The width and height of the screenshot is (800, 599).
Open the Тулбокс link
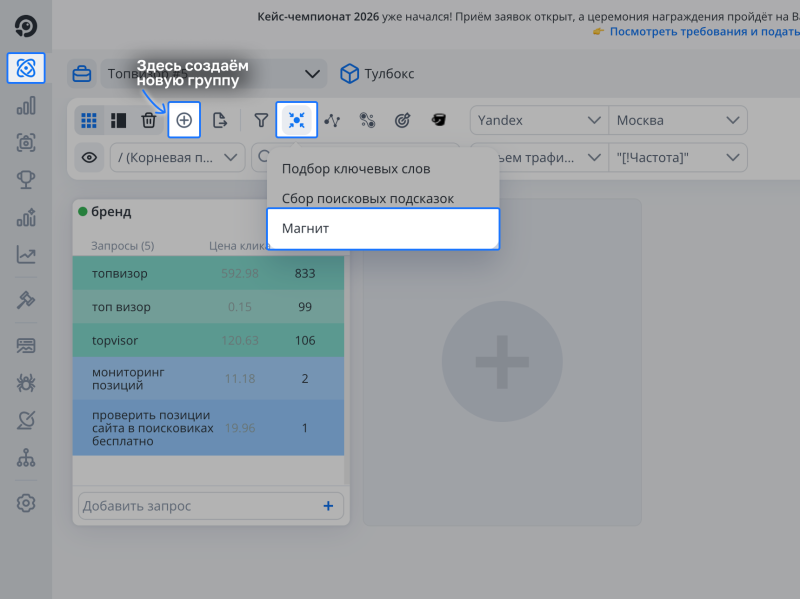pos(377,74)
